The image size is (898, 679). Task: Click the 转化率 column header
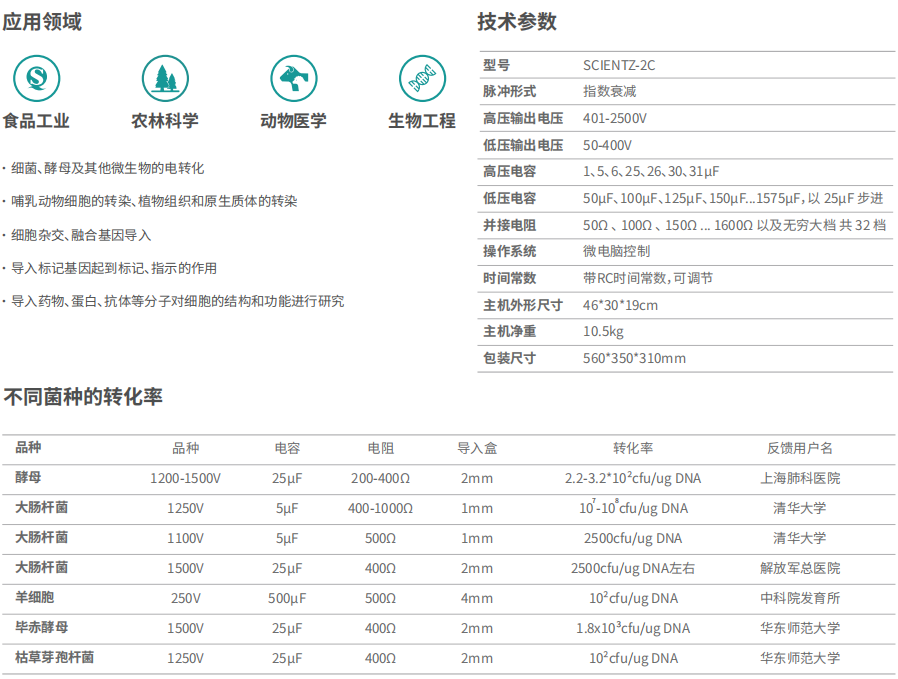(x=633, y=449)
